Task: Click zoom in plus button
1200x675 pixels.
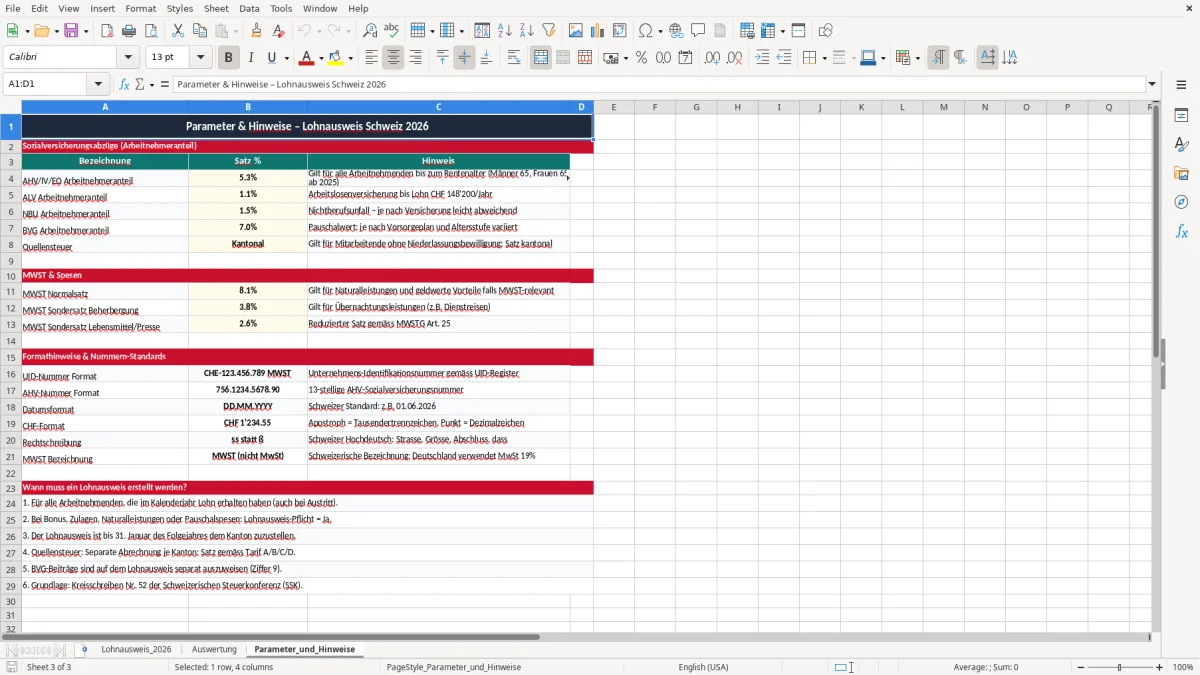Action: pos(1160,667)
